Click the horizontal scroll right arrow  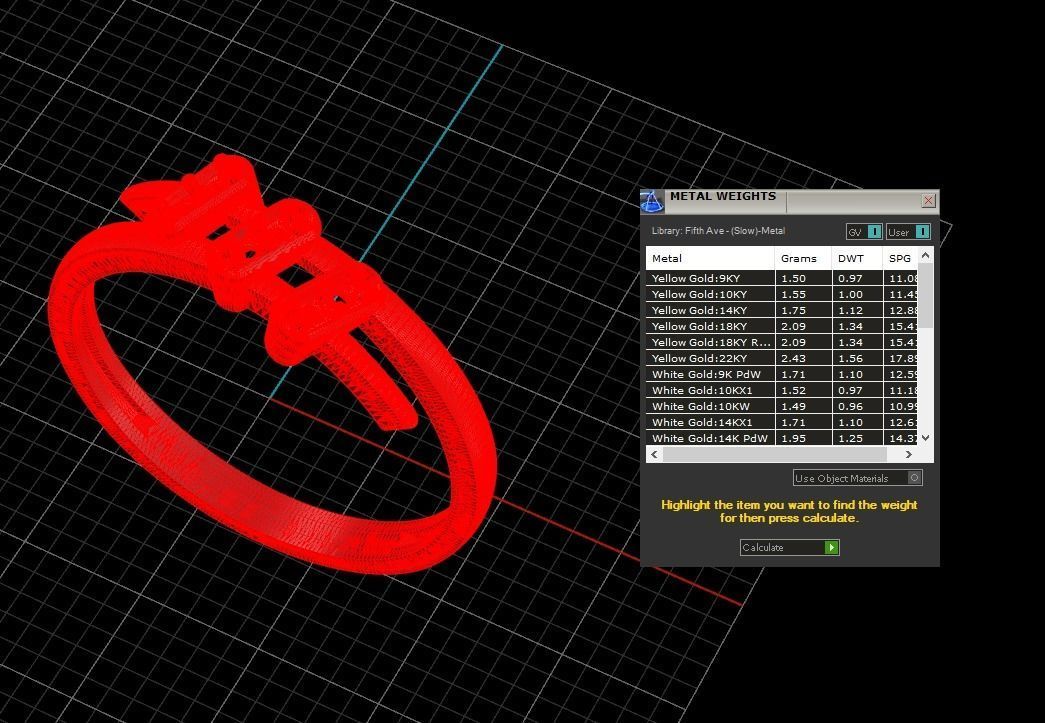(x=908, y=454)
